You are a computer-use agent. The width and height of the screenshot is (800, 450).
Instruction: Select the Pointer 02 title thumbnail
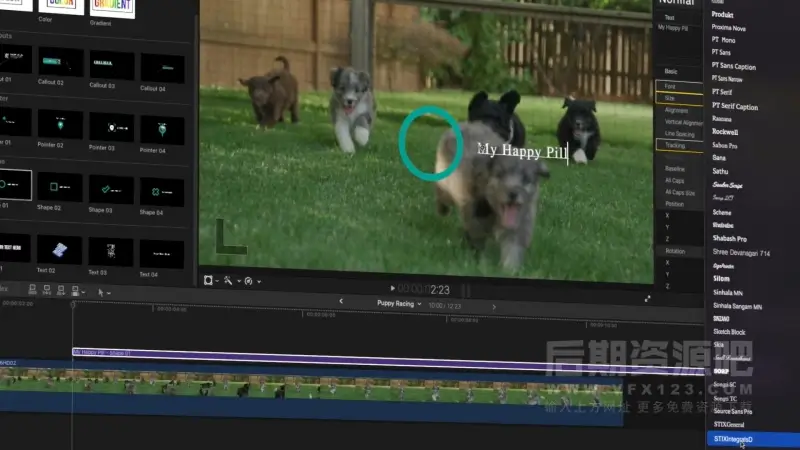coord(60,124)
